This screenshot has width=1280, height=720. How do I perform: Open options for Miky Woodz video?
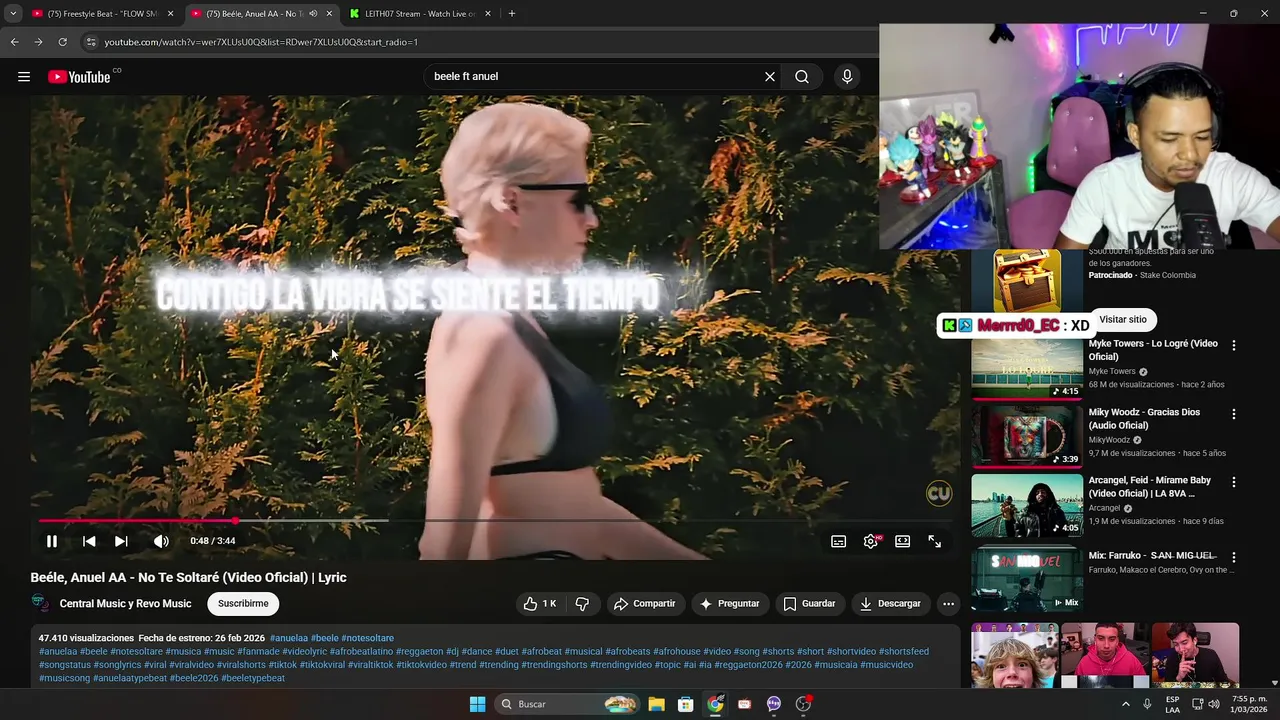1234,414
